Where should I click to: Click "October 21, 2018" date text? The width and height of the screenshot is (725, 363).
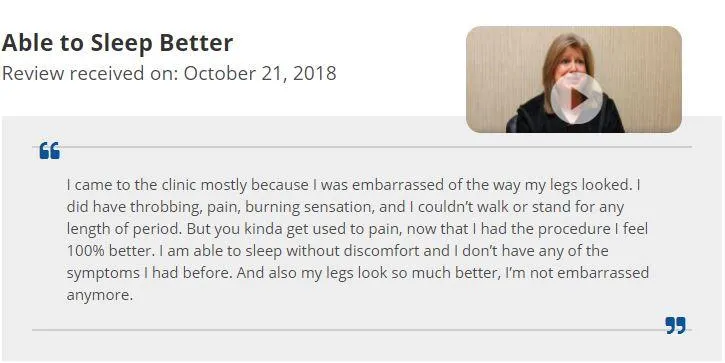coord(260,74)
